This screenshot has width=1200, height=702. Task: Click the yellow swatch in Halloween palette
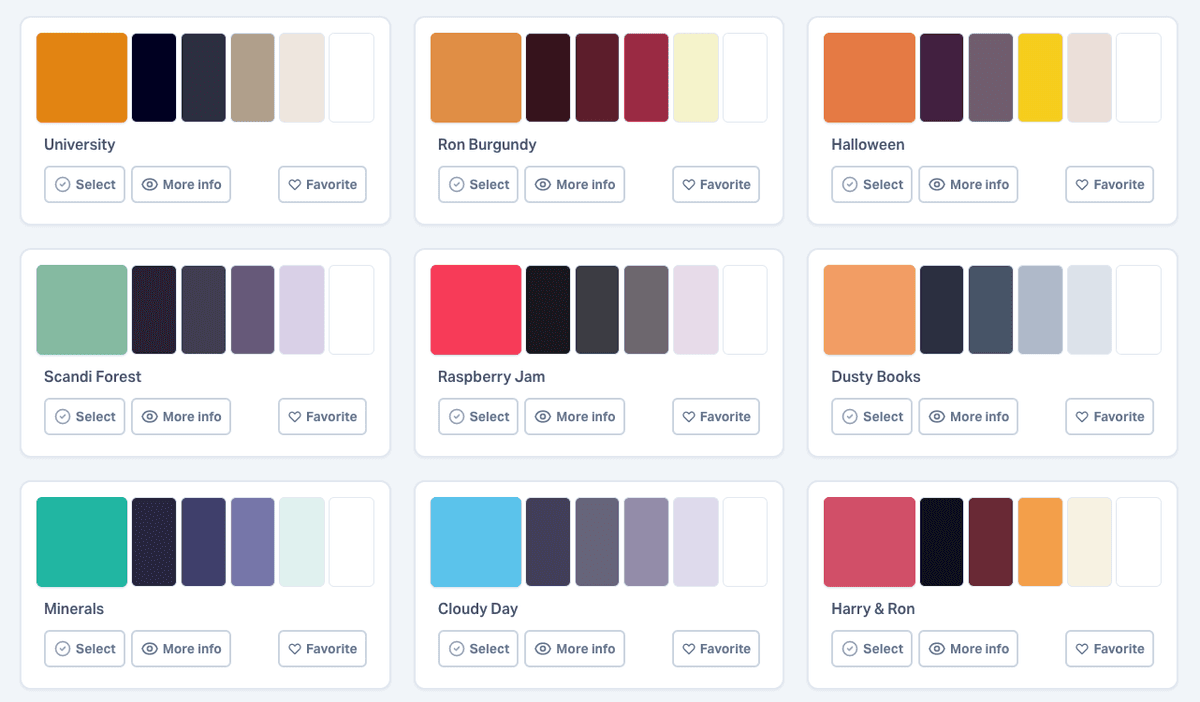(1040, 78)
